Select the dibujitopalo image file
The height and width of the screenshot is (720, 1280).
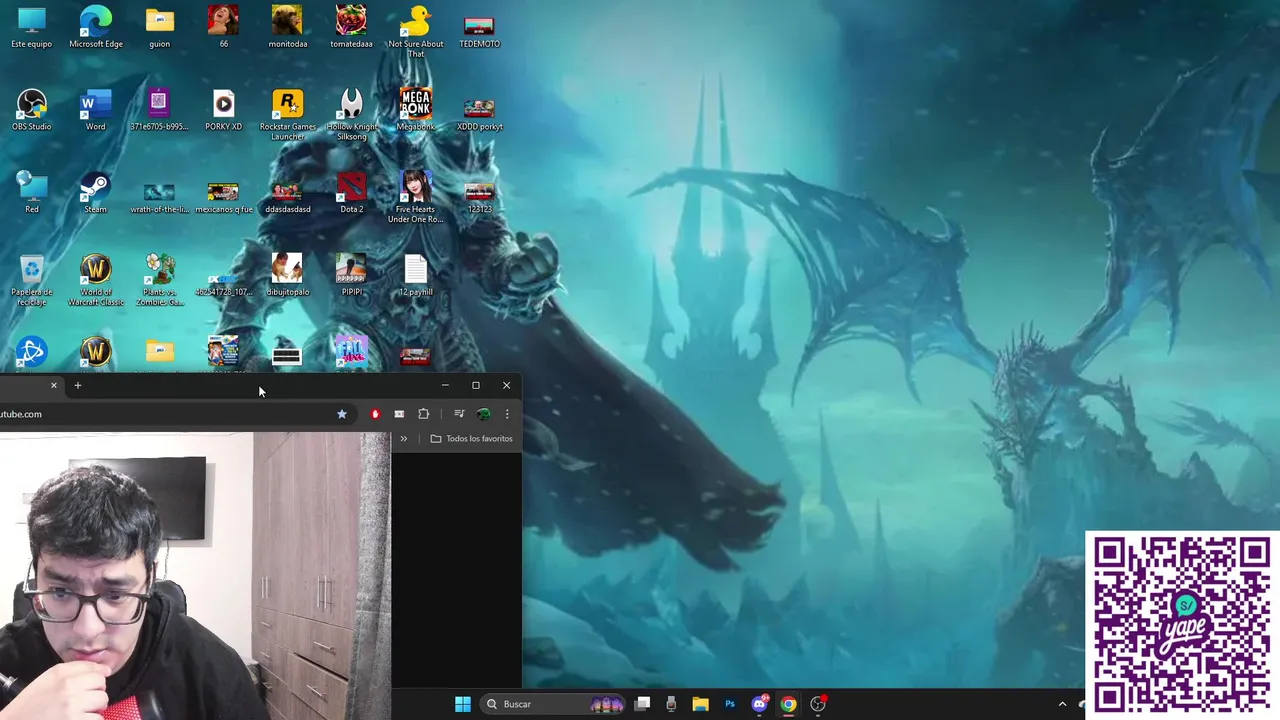(x=287, y=276)
